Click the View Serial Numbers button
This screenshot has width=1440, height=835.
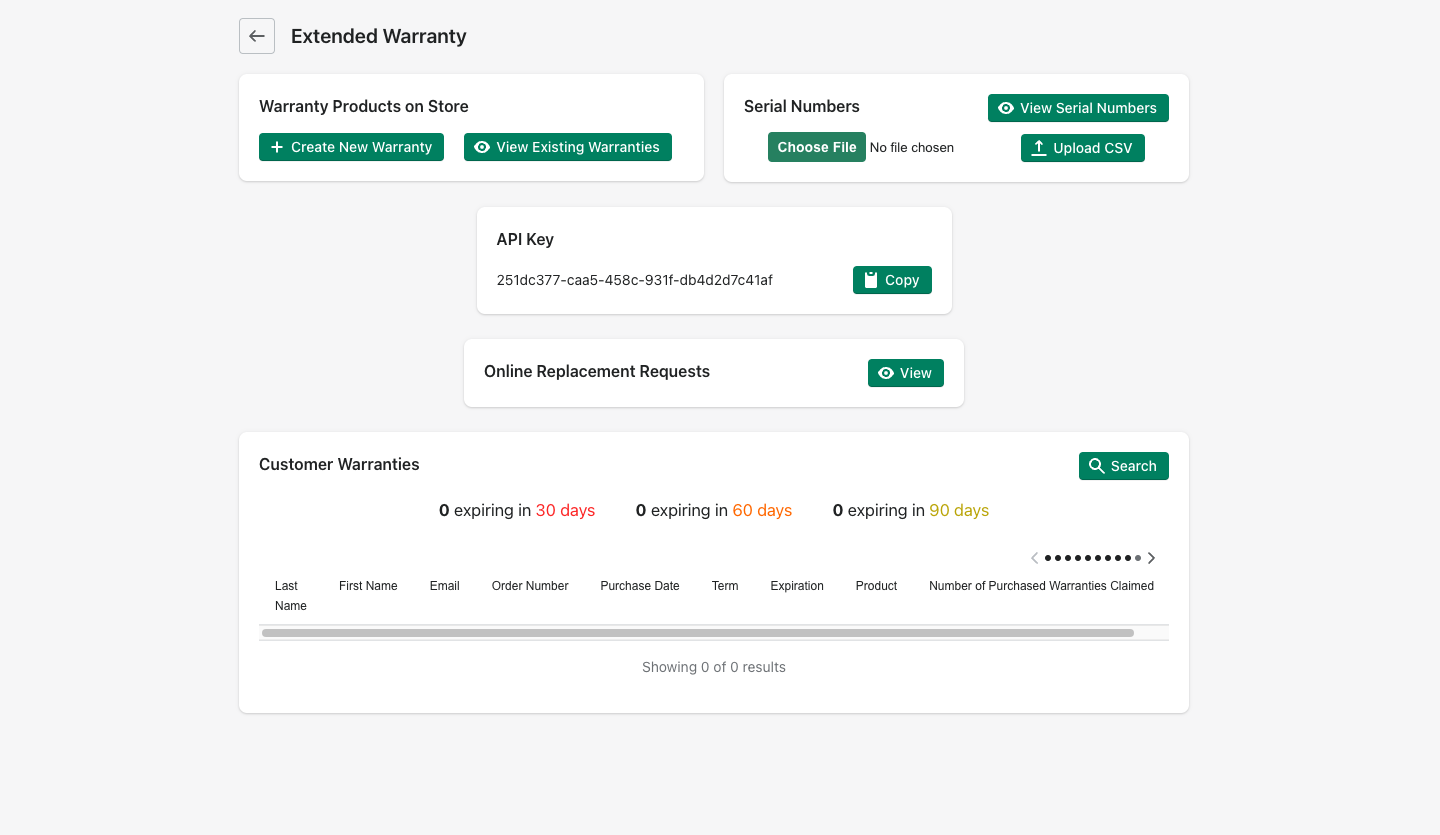[1077, 108]
